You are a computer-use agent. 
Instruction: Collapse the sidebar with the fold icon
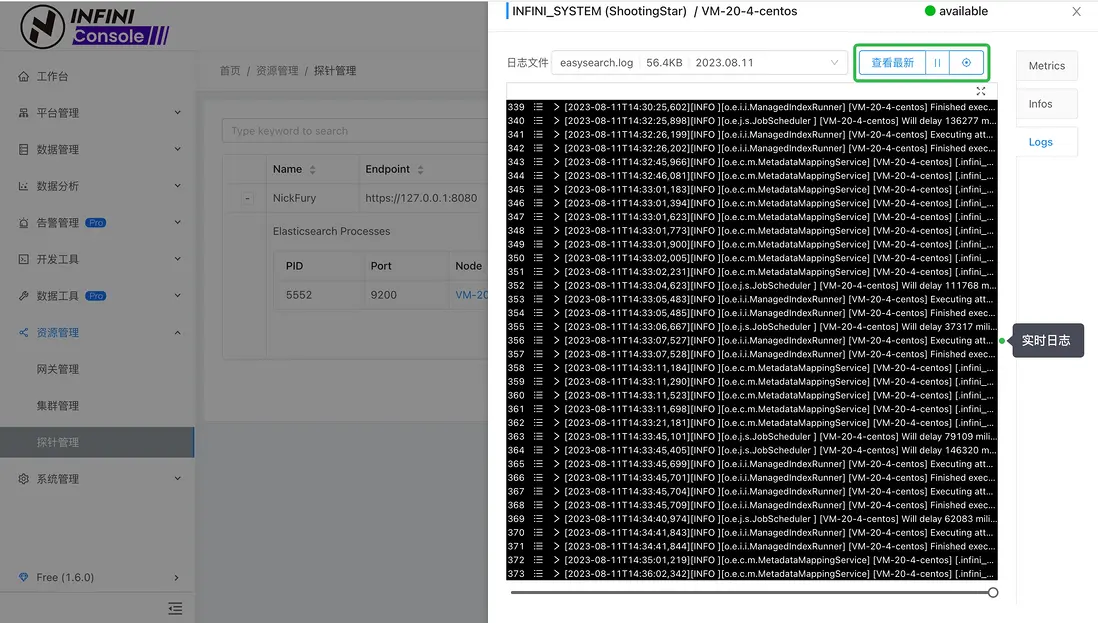pos(175,608)
